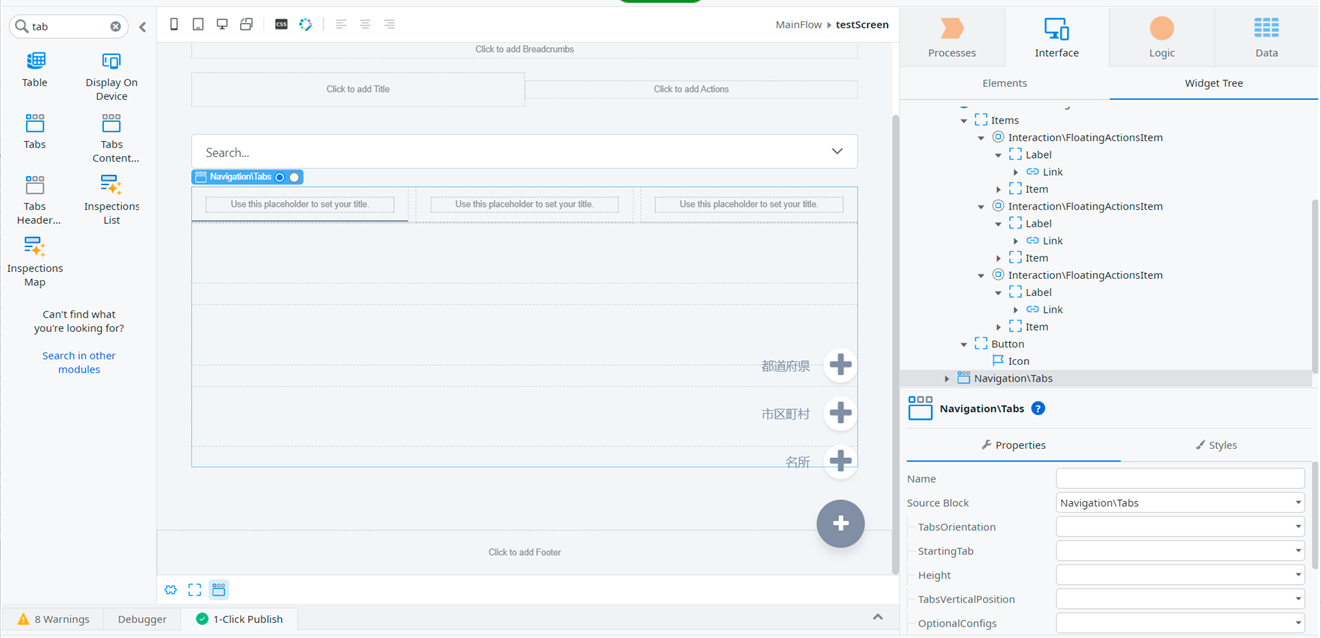Toggle the show layout outlines icon
The height and width of the screenshot is (638, 1321).
(x=195, y=590)
